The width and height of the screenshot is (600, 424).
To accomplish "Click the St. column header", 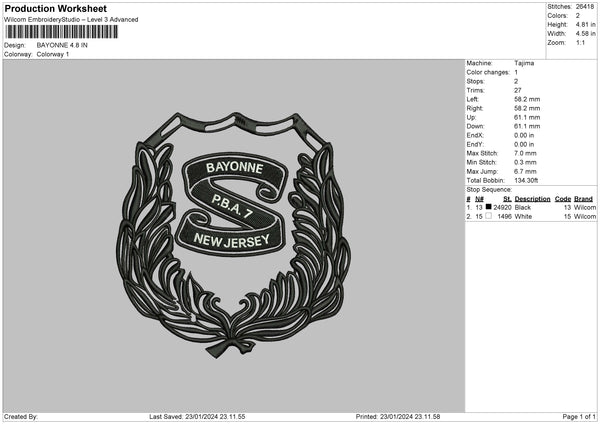I will 507,199.
